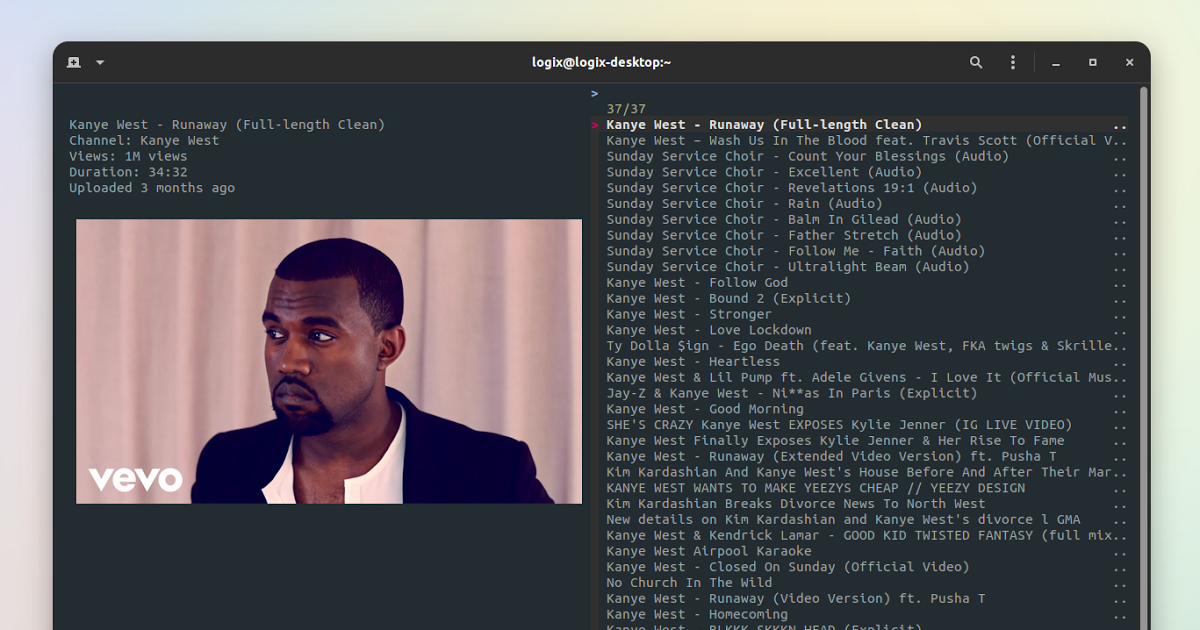Select 'Sunday Service Choir - Follow Me - Faith (Audio)'

866,251
